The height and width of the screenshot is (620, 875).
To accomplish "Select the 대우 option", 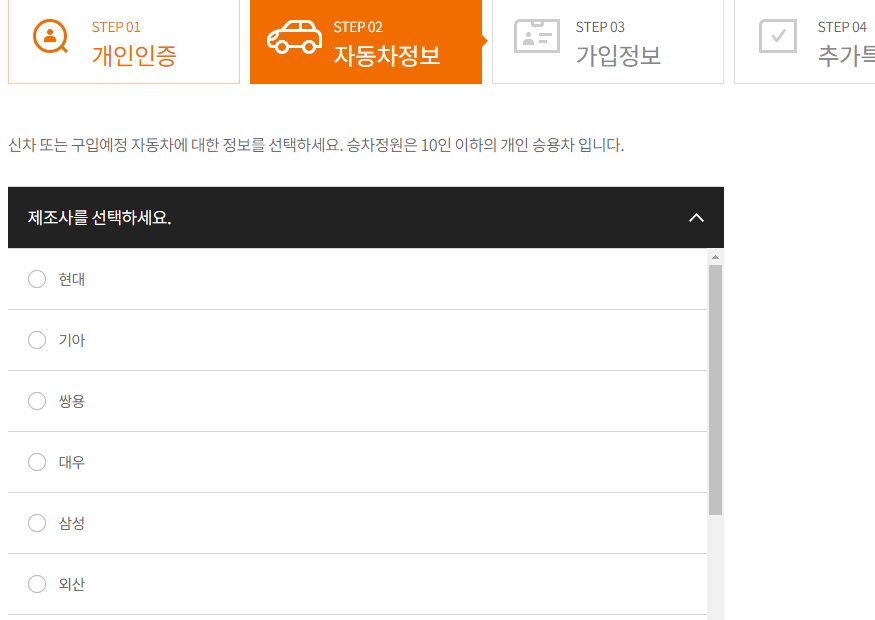I will coord(37,462).
